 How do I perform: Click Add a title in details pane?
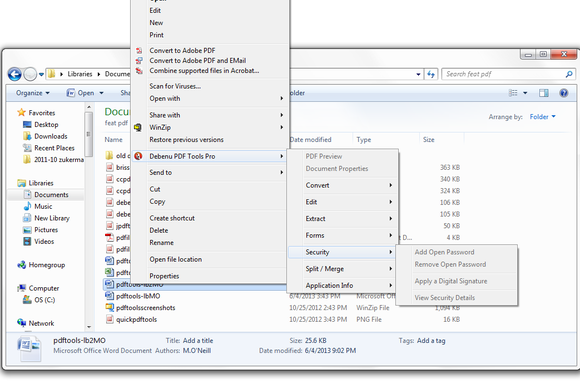198,341
